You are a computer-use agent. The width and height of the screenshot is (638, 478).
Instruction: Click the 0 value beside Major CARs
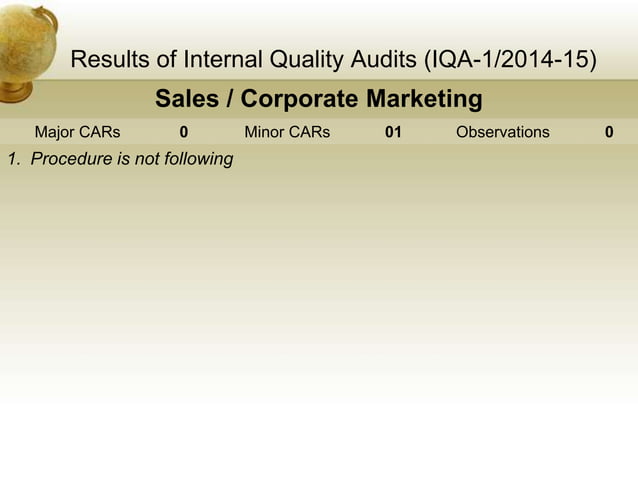pyautogui.click(x=184, y=132)
